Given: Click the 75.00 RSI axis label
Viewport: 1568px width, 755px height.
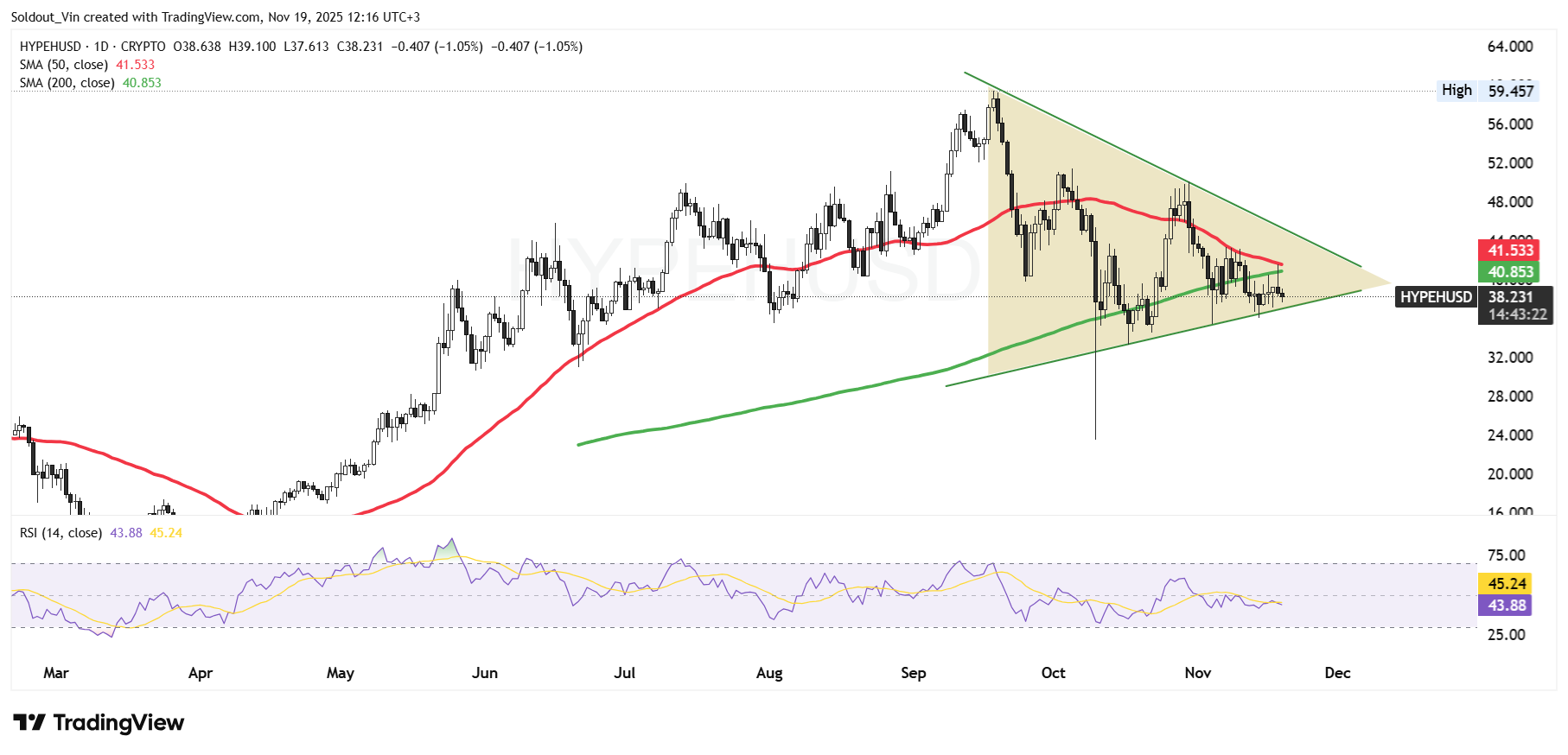Looking at the screenshot, I should point(1506,555).
